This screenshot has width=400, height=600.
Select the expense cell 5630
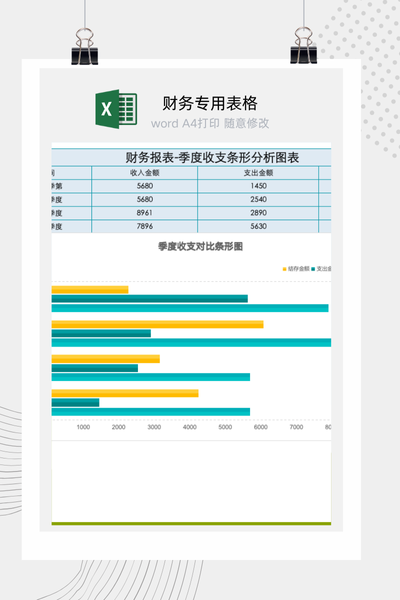(258, 226)
